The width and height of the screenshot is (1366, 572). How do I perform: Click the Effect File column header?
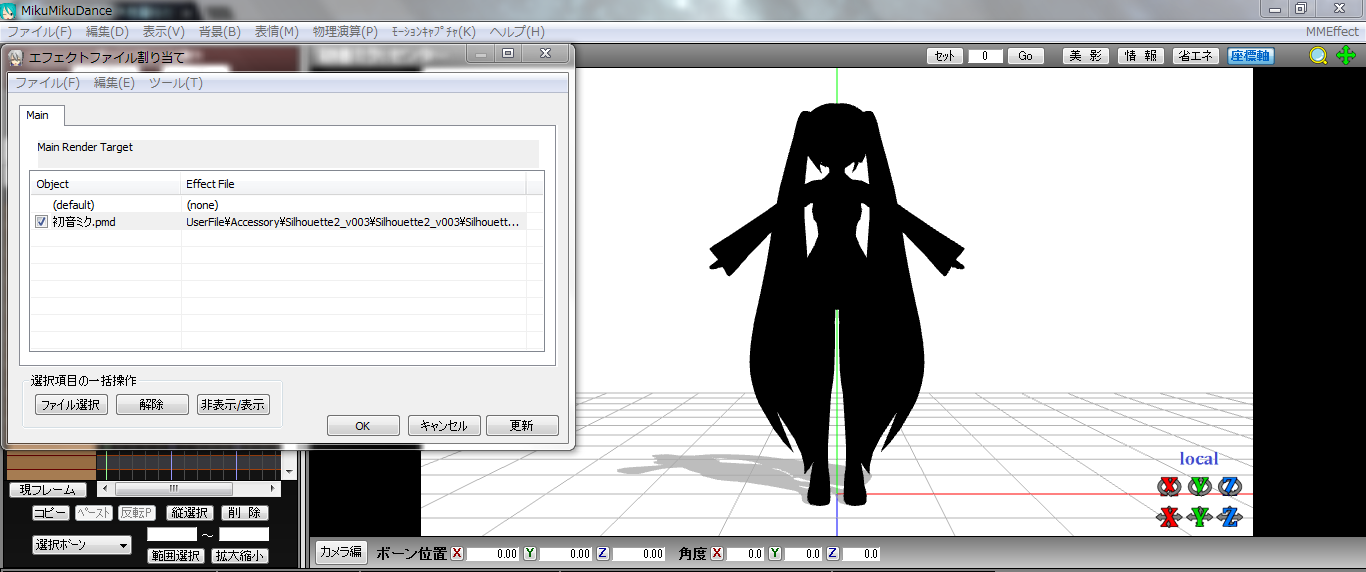[354, 184]
